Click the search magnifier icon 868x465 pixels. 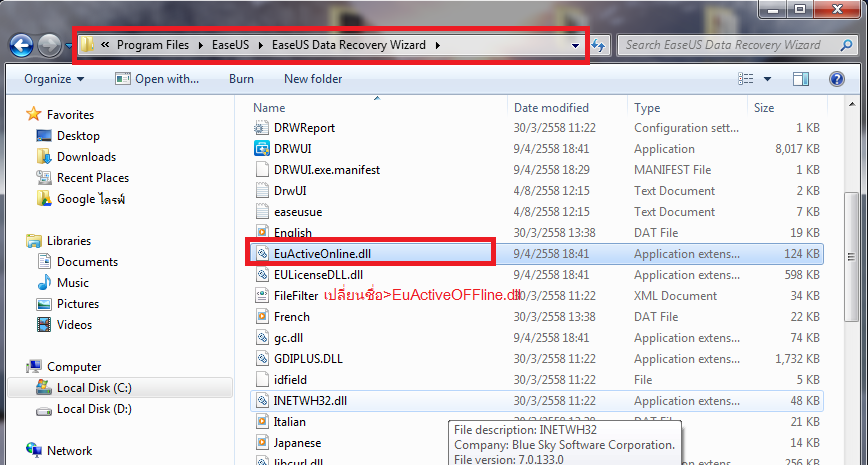click(846, 45)
